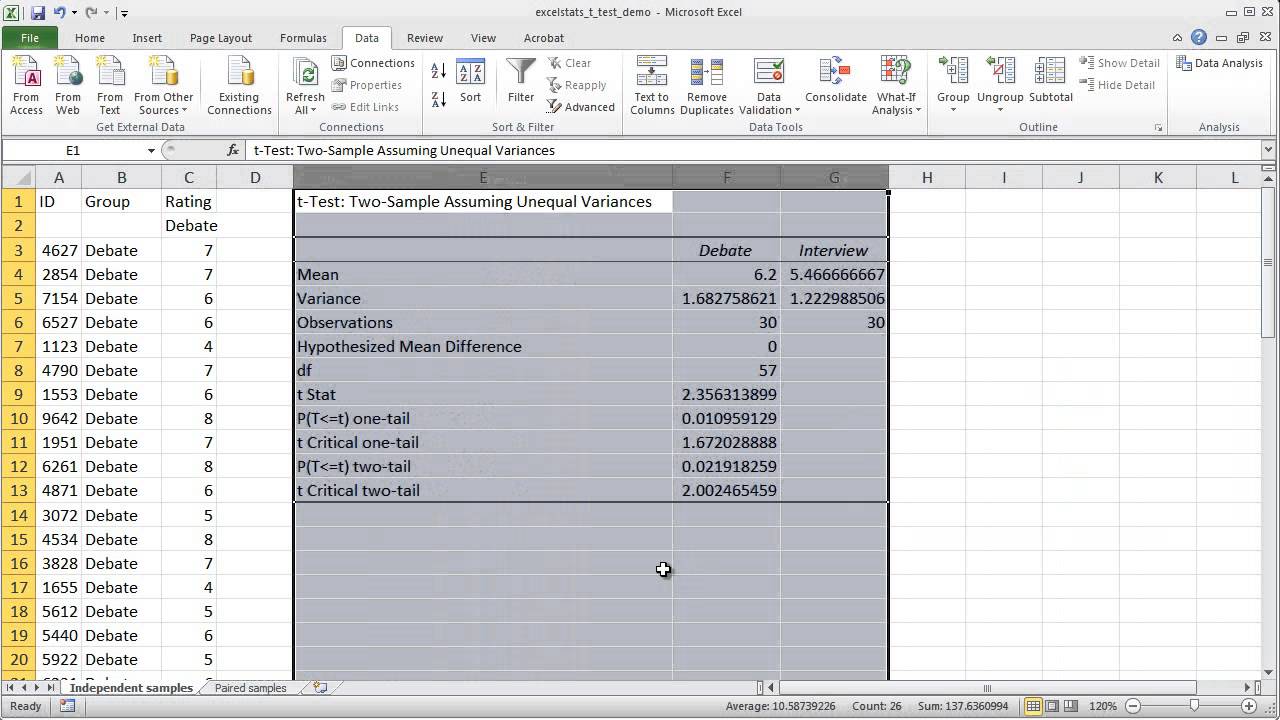Open the Sort dialog
Screen dimensions: 1280x720
[x=470, y=82]
